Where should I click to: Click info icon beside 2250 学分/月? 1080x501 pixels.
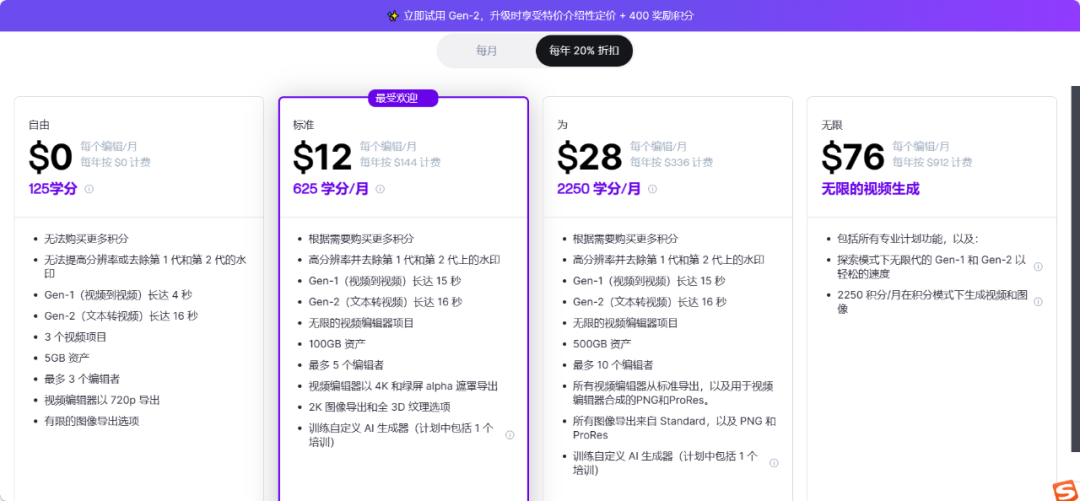[652, 189]
